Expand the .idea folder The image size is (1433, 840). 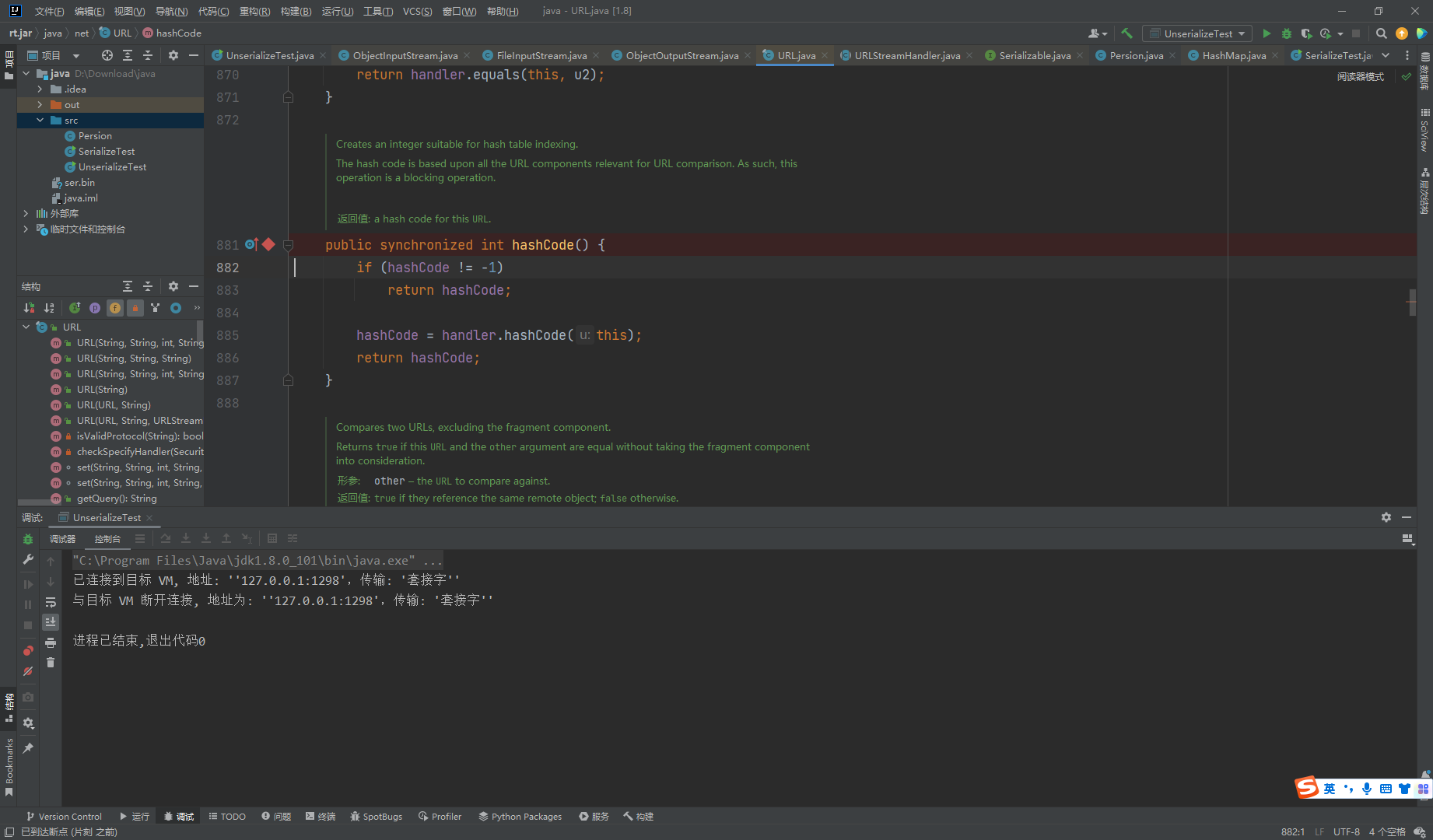click(40, 89)
